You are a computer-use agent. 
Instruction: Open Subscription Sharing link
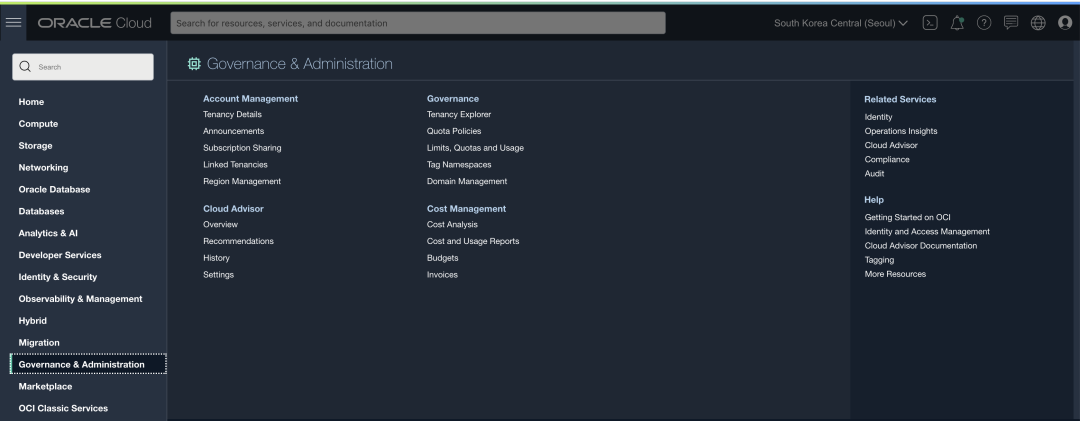(242, 148)
